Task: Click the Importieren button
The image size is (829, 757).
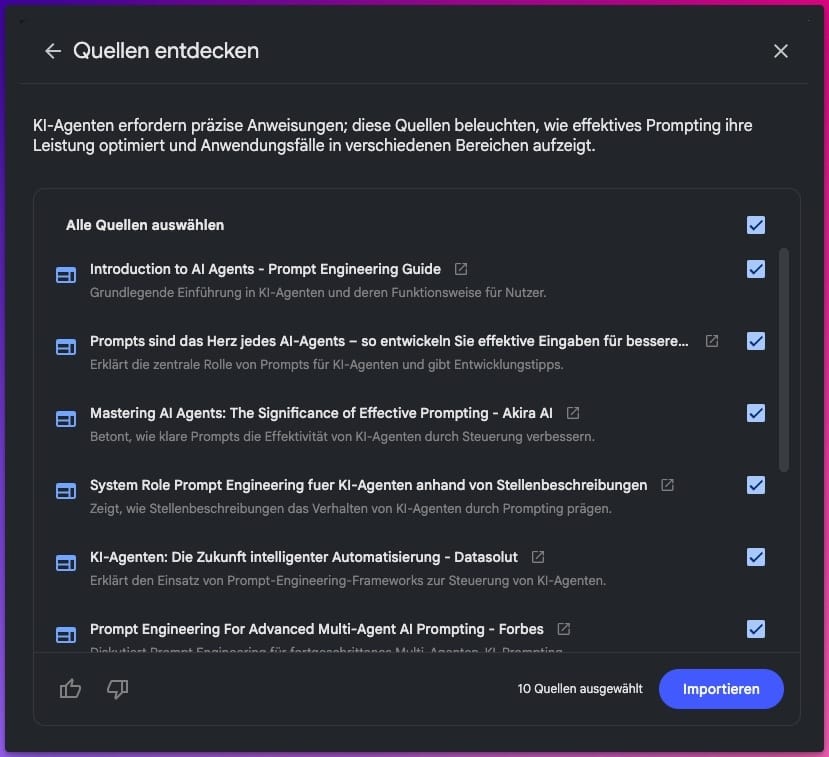Action: (721, 689)
